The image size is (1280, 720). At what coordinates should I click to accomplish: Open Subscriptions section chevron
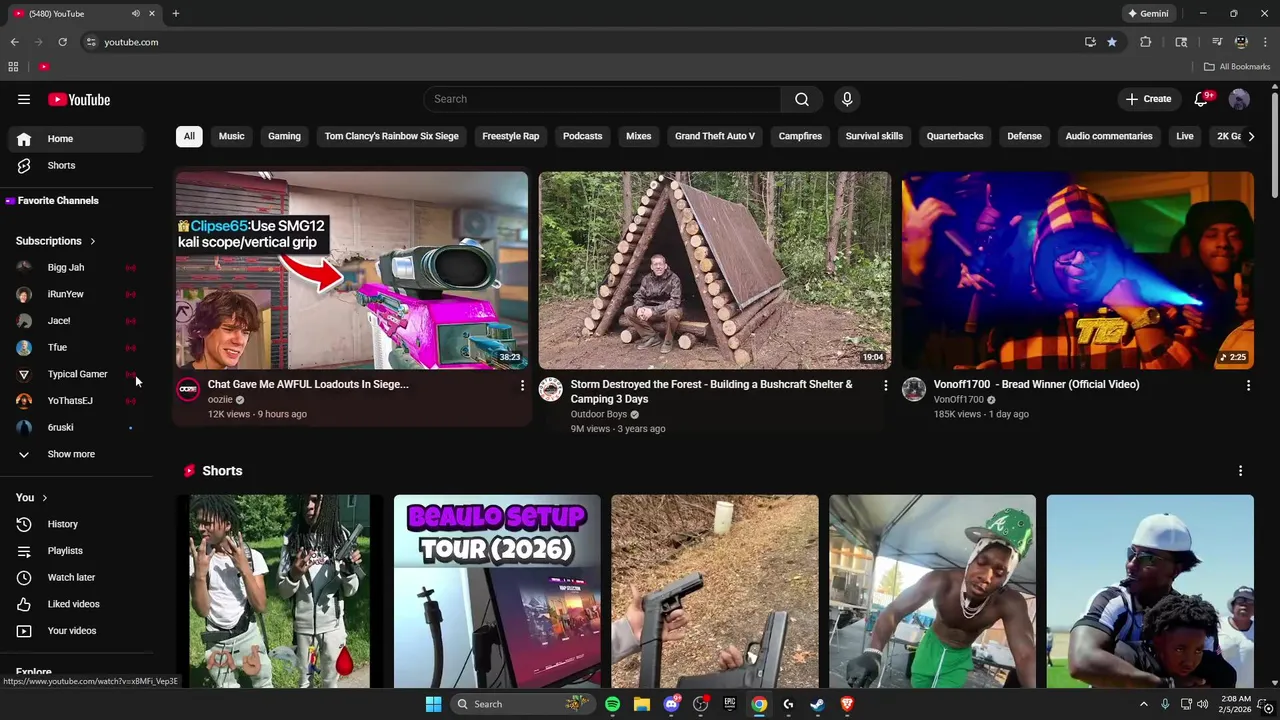click(x=92, y=241)
